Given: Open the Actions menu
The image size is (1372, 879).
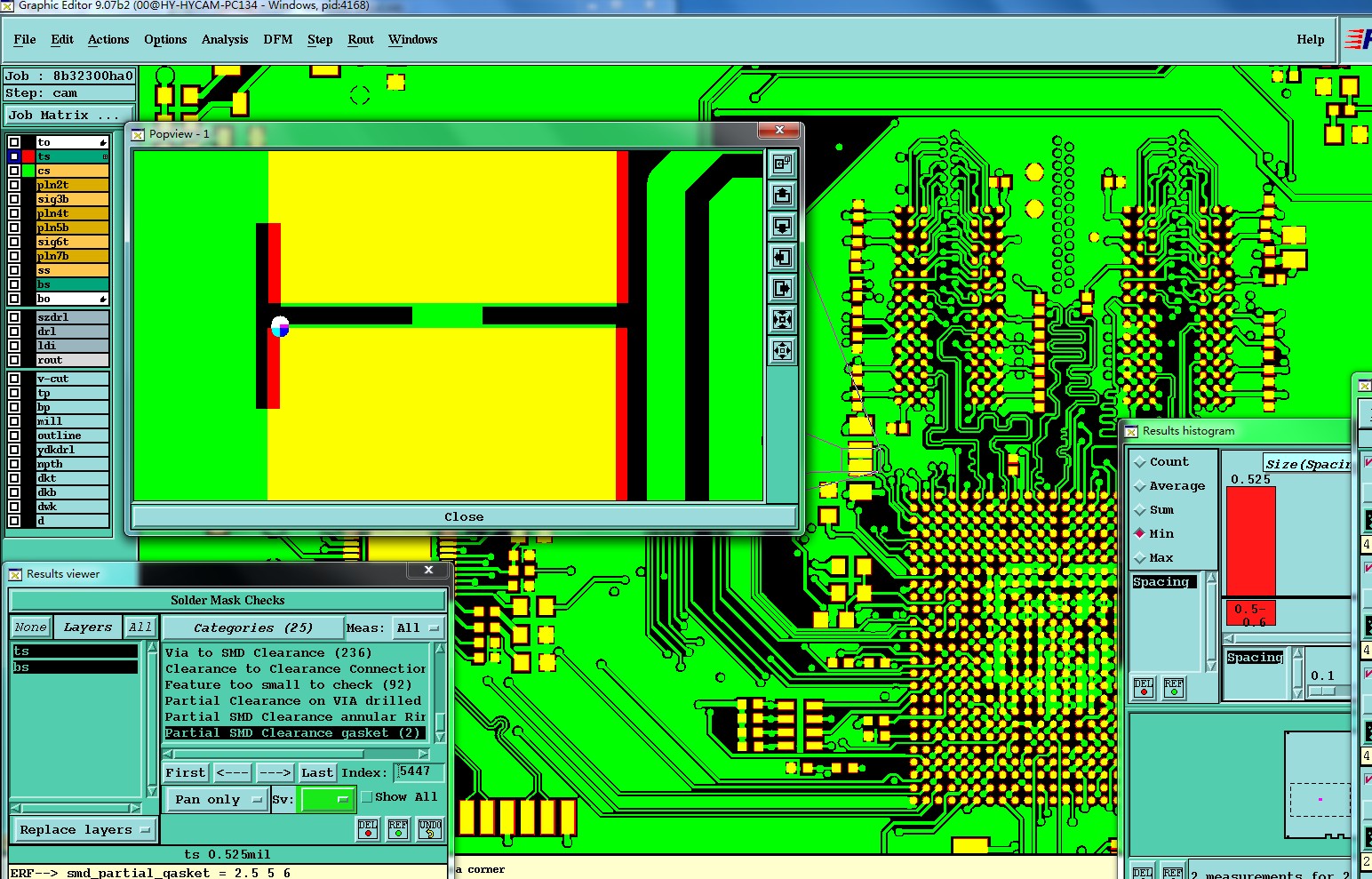Looking at the screenshot, I should coord(108,39).
